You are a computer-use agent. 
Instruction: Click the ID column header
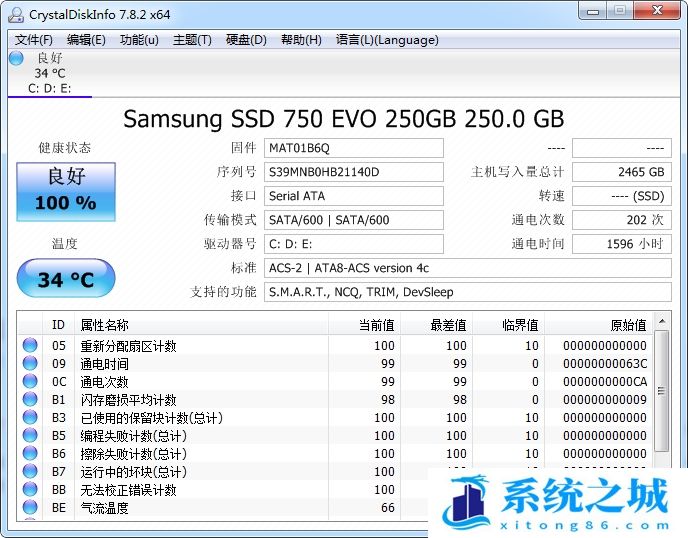[x=58, y=325]
